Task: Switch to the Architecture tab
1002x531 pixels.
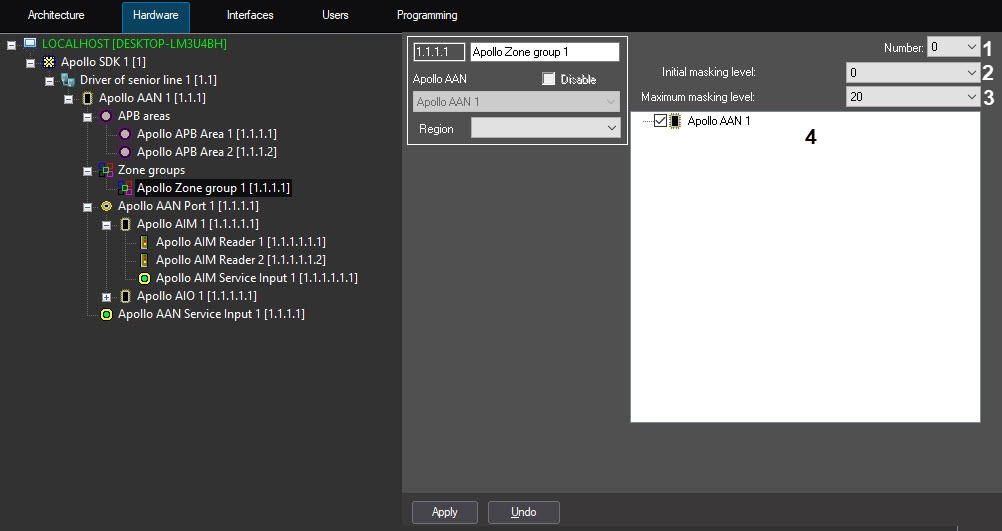Action: (x=56, y=15)
